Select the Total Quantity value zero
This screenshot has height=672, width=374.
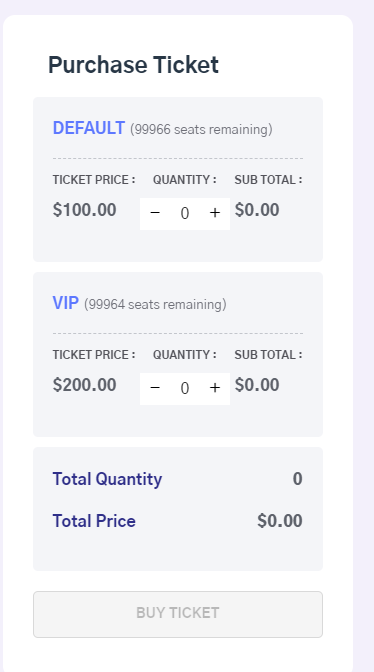298,479
